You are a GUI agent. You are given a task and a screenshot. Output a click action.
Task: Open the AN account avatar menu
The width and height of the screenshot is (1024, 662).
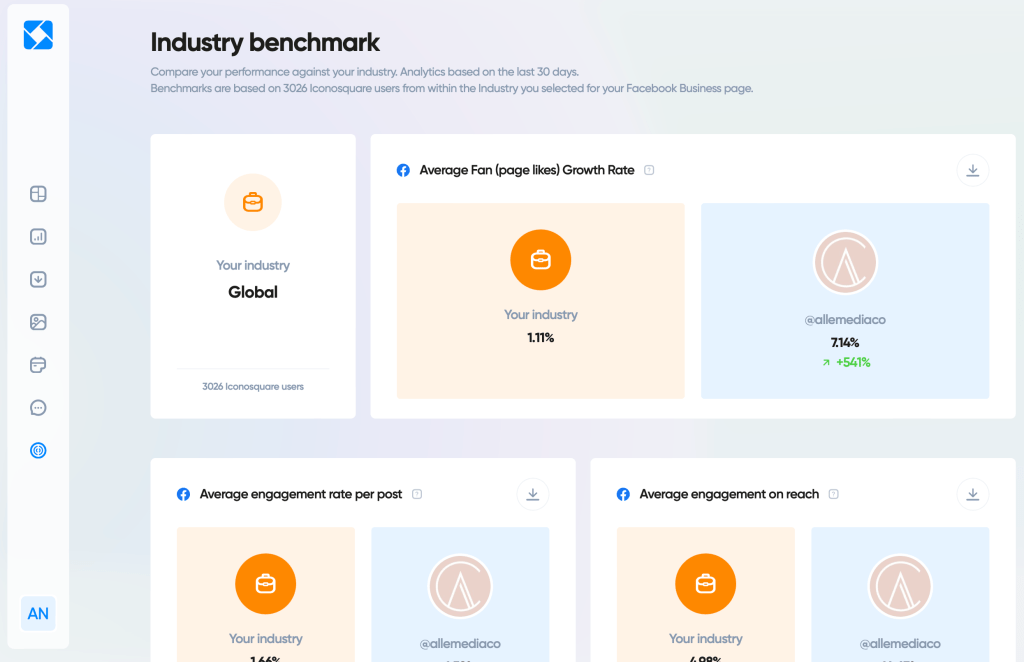coord(38,613)
